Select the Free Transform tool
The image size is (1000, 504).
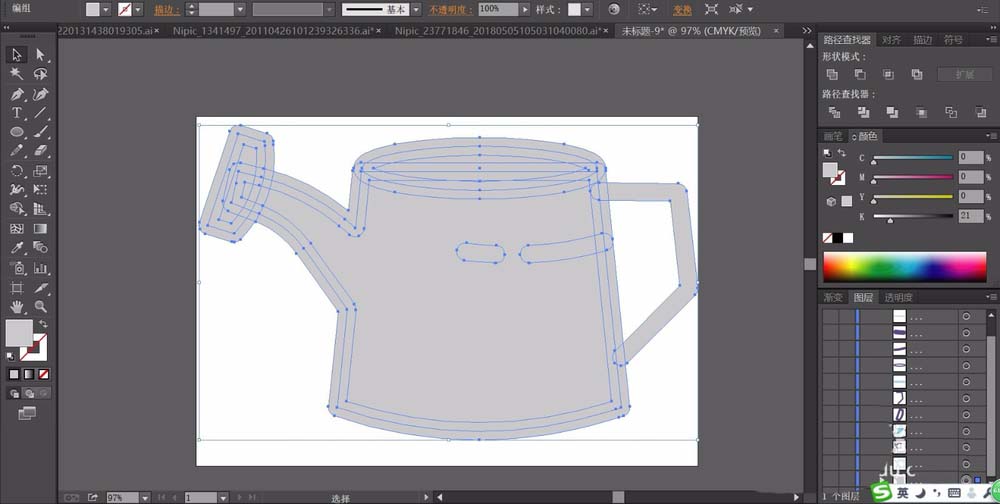(x=40, y=189)
